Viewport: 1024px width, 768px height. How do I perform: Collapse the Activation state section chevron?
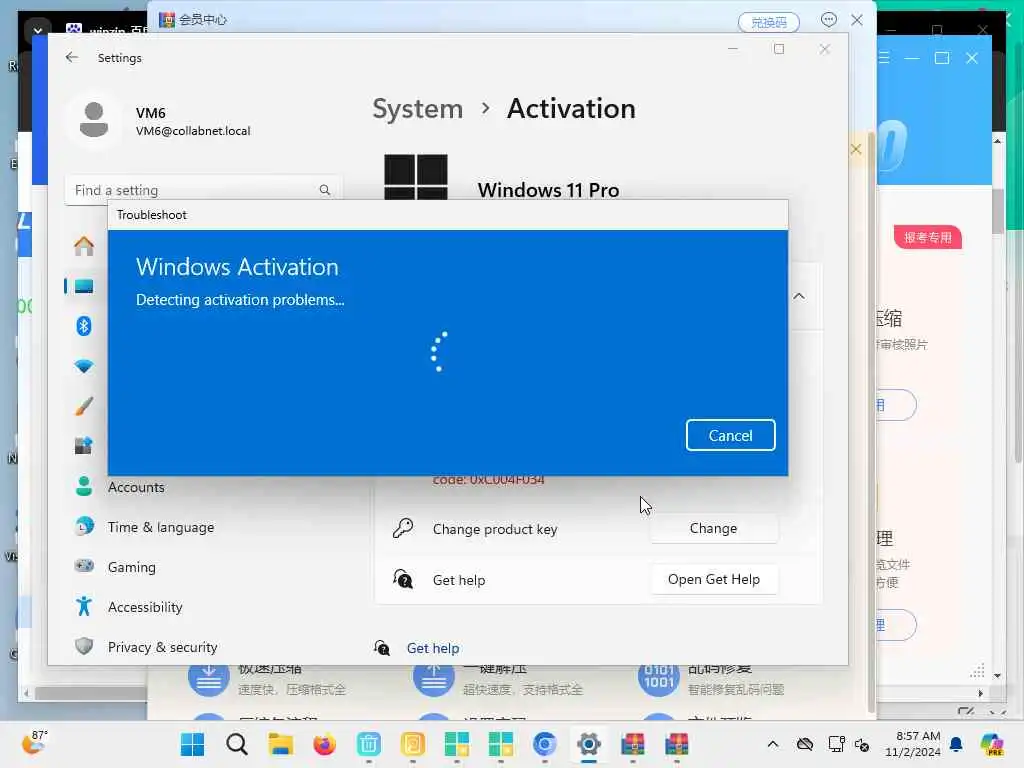799,296
